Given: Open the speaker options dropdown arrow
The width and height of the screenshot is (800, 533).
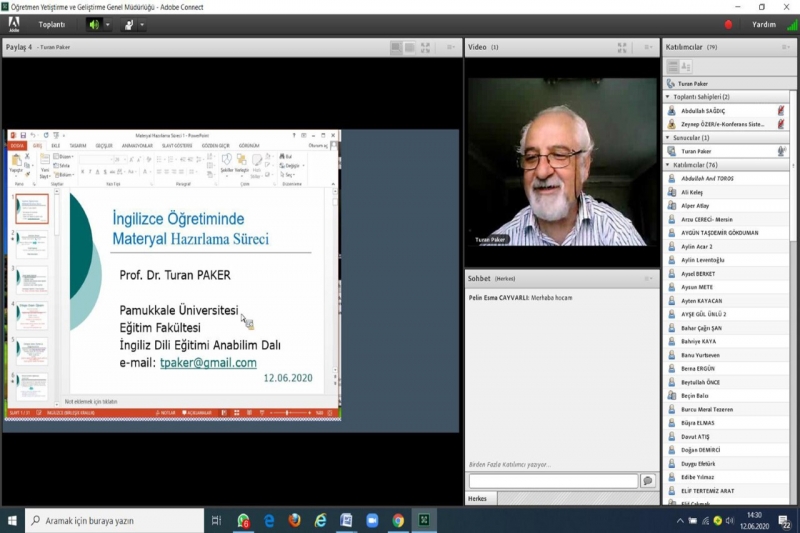Looking at the screenshot, I should click(108, 24).
